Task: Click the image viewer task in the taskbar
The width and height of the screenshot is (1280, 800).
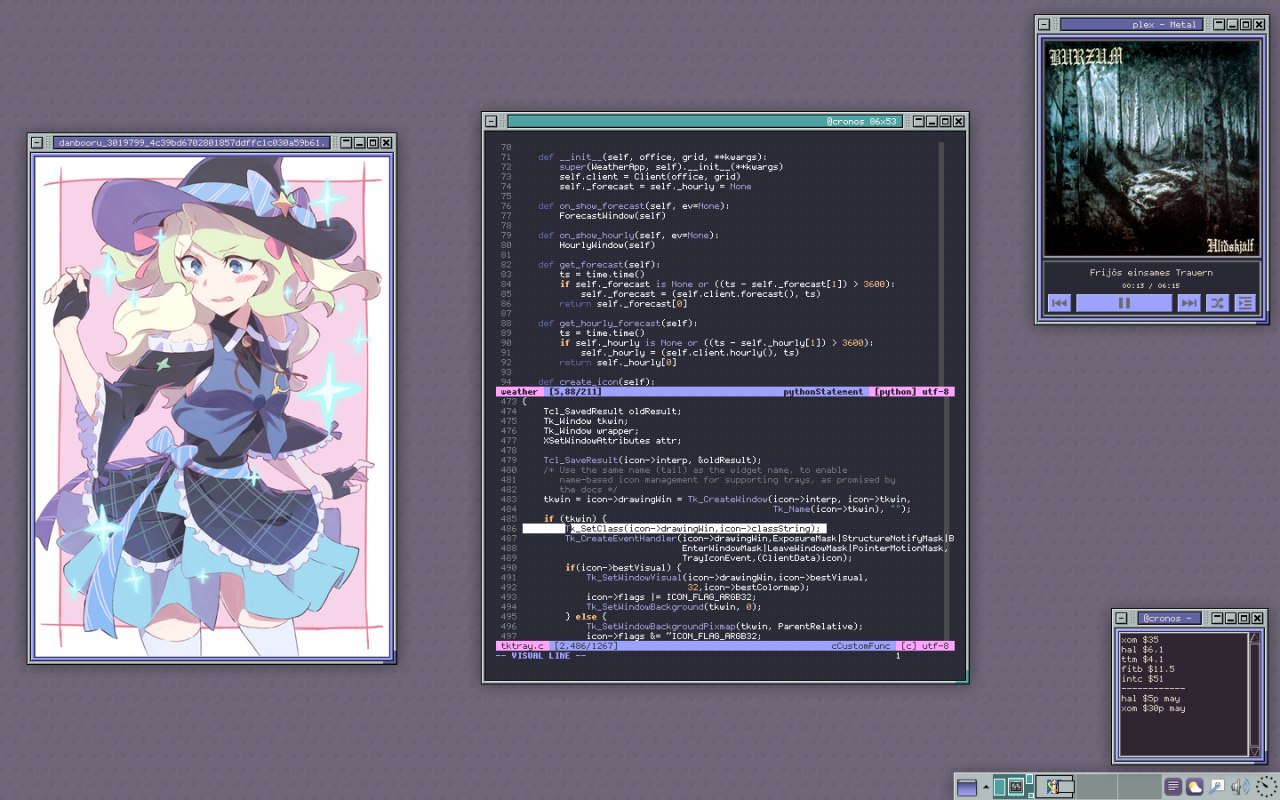Action: coord(1055,787)
